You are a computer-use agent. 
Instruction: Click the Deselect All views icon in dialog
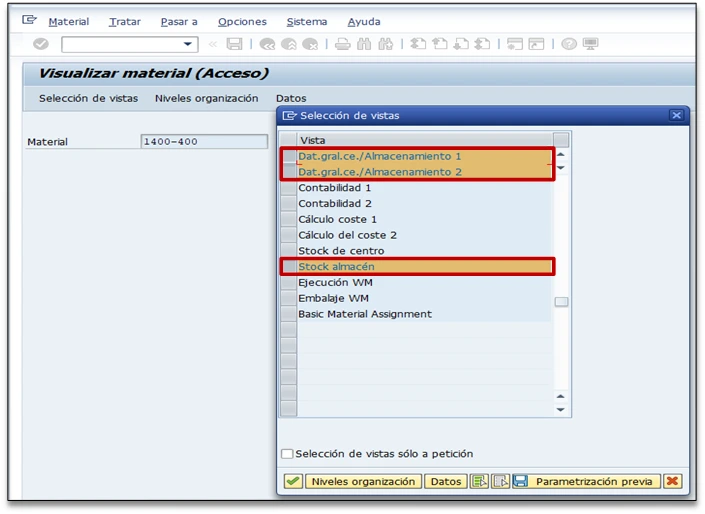tap(500, 481)
